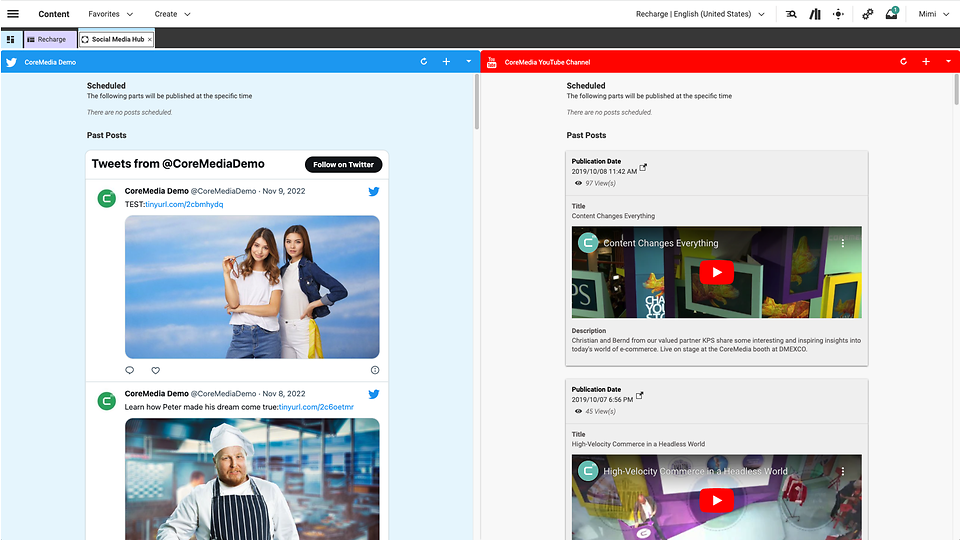Select the '97 View(s)' text
Image resolution: width=960 pixels, height=540 pixels.
click(x=600, y=183)
